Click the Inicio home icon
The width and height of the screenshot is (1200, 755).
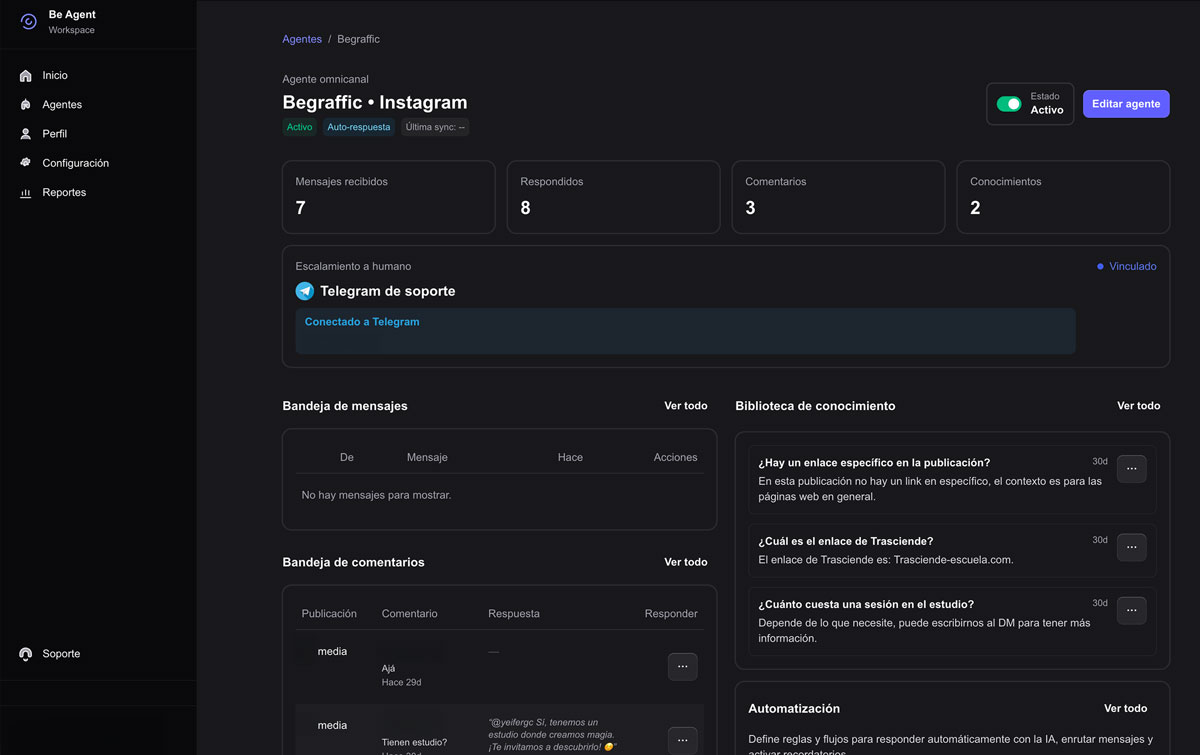pyautogui.click(x=26, y=76)
